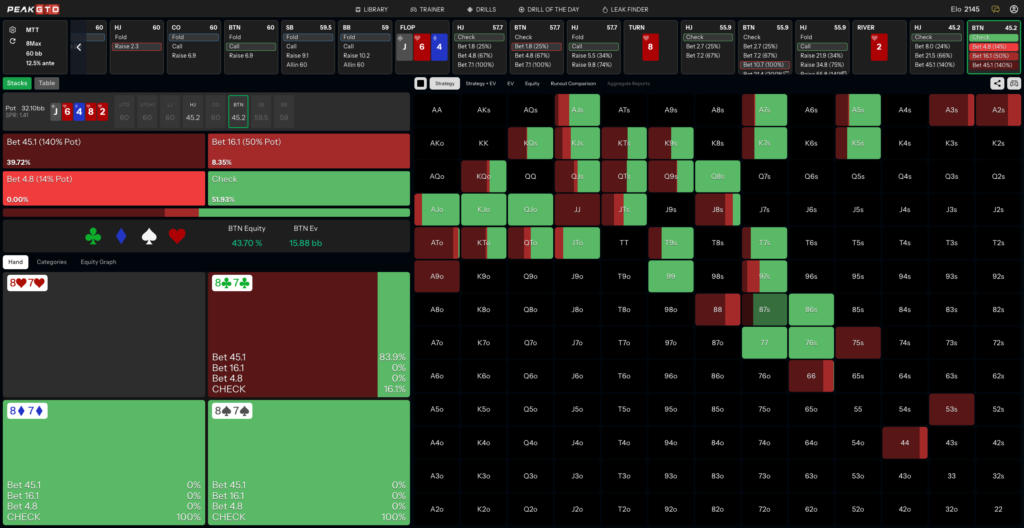Select river BTN Check action
The width and height of the screenshot is (1024, 528).
coord(994,38)
